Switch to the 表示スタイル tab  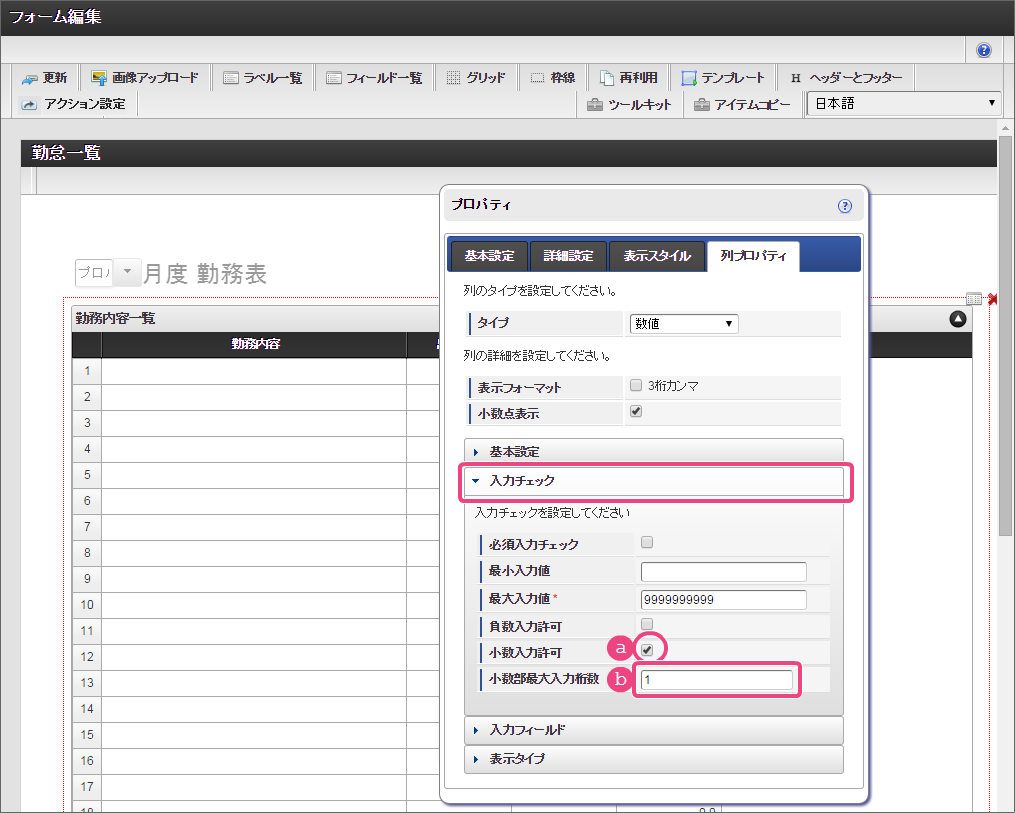click(x=656, y=256)
